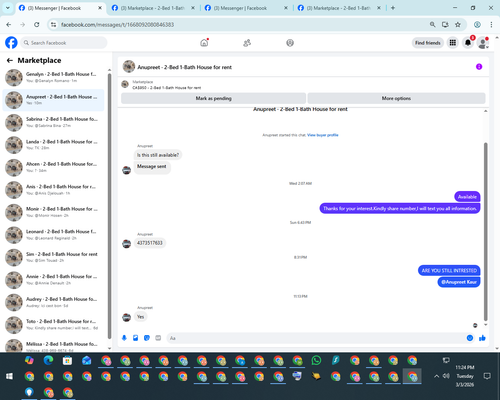Click the Mark as pending button
This screenshot has width=500, height=400.
(213, 98)
